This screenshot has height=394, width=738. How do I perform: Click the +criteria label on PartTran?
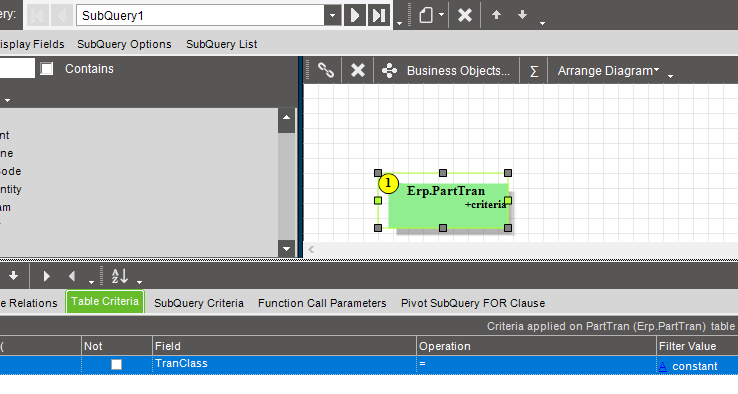coord(485,205)
